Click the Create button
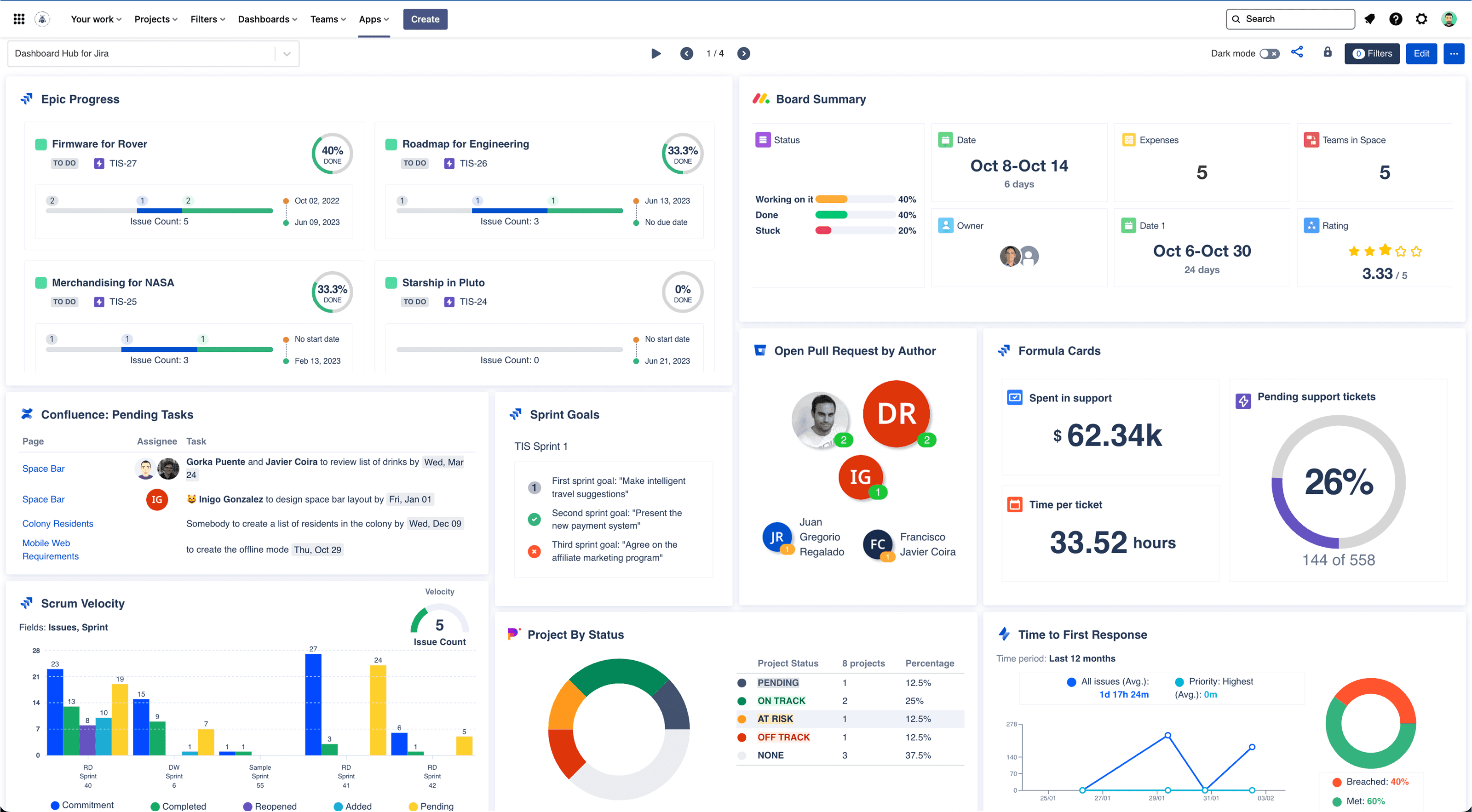 (x=425, y=19)
